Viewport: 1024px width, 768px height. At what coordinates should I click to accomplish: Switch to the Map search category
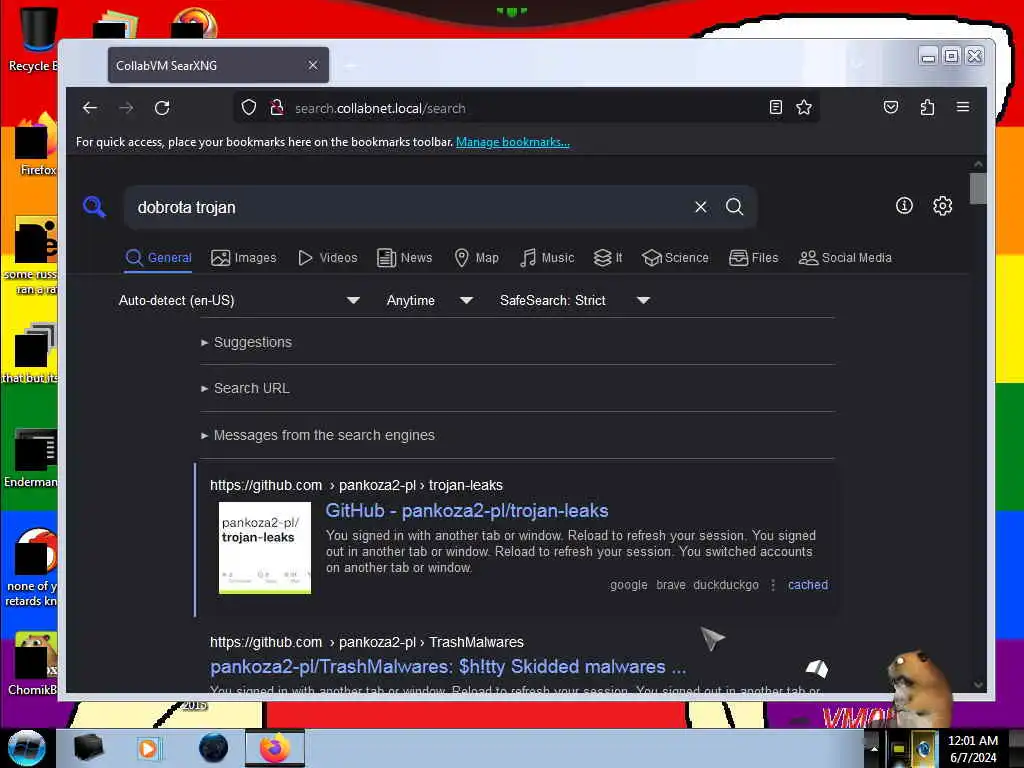pyautogui.click(x=477, y=258)
